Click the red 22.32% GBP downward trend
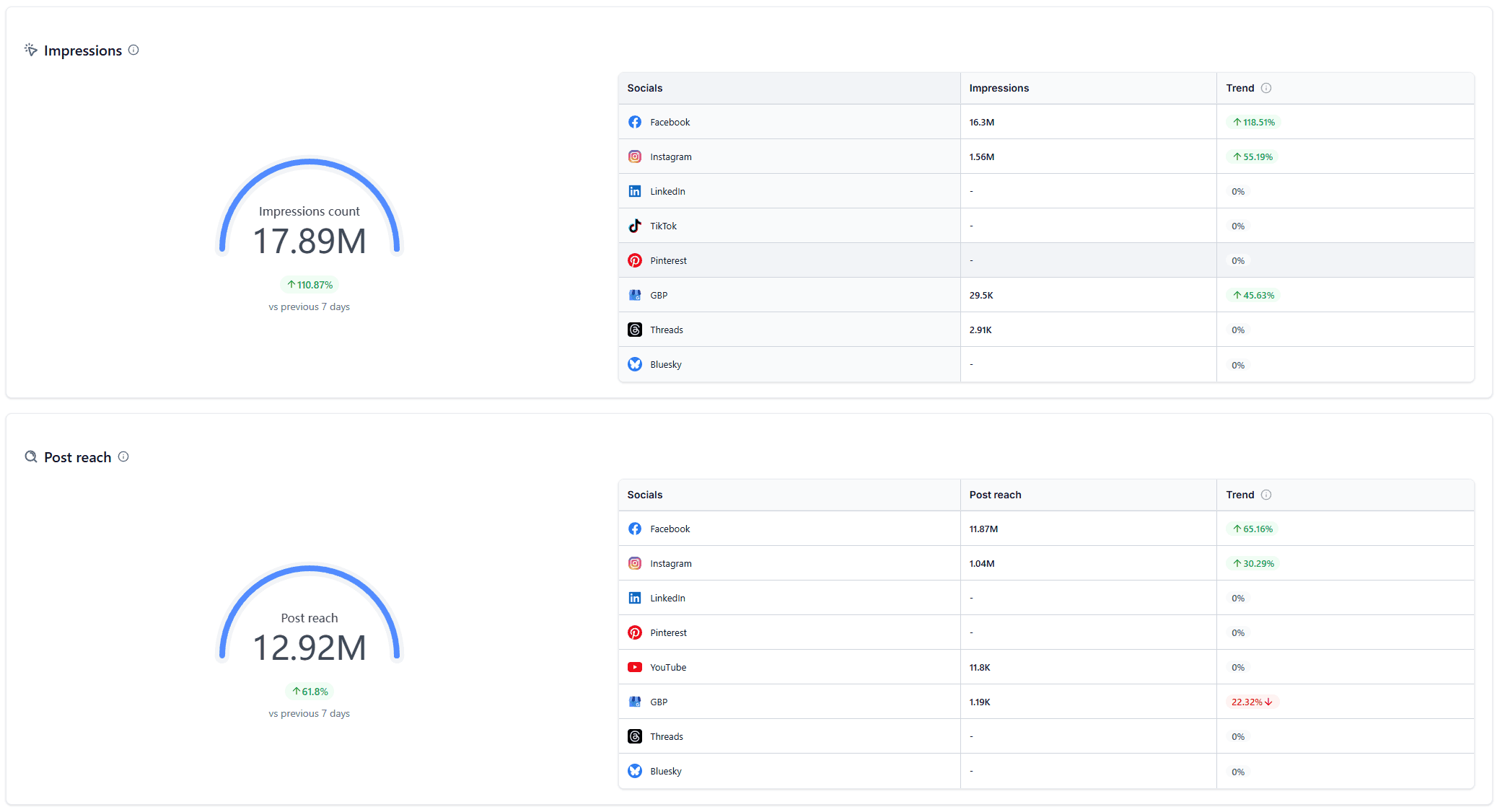 point(1252,702)
